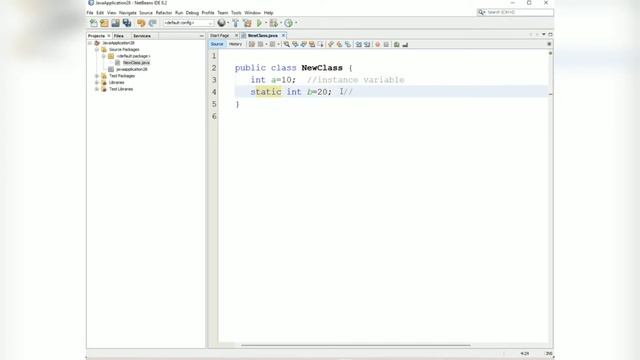This screenshot has height=360, width=640.
Task: Click the Debug Project icon
Action: click(x=273, y=23)
